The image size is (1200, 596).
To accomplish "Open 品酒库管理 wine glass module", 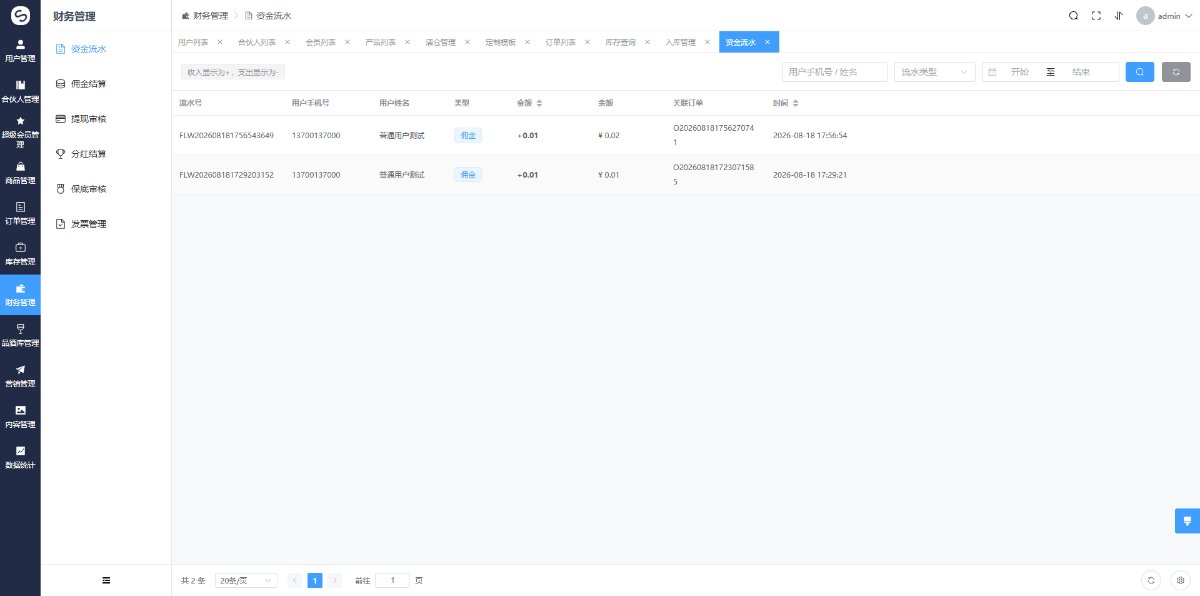I will coord(20,335).
